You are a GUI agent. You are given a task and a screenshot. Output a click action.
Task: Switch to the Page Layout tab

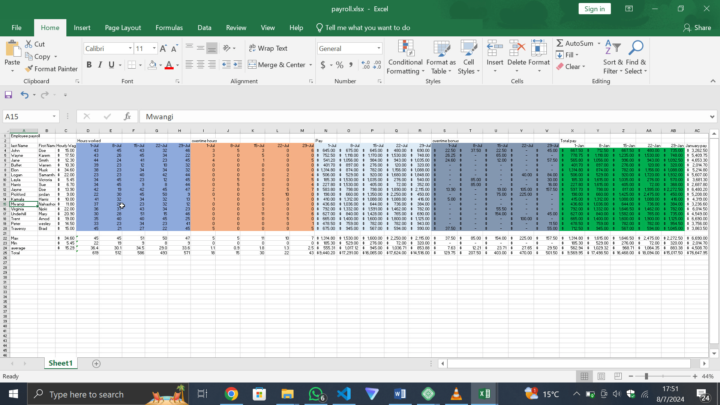coord(123,28)
